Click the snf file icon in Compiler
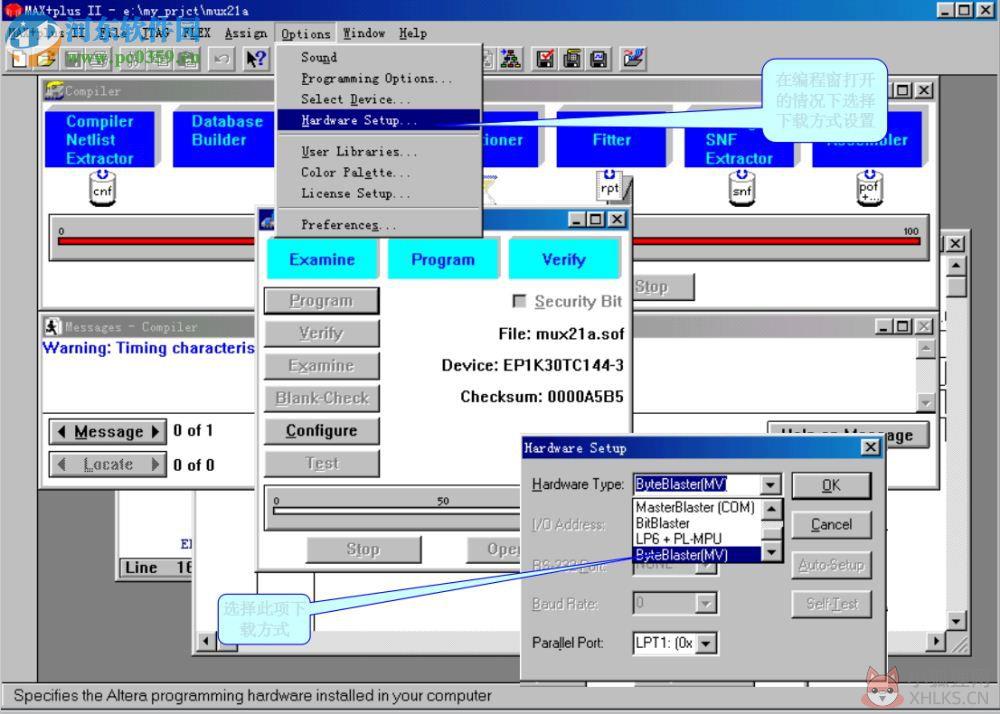 pos(741,189)
